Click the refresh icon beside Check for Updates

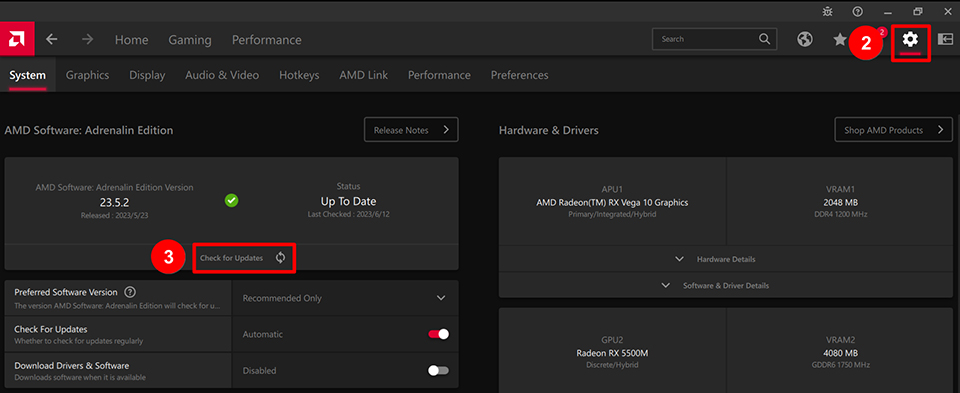[280, 258]
